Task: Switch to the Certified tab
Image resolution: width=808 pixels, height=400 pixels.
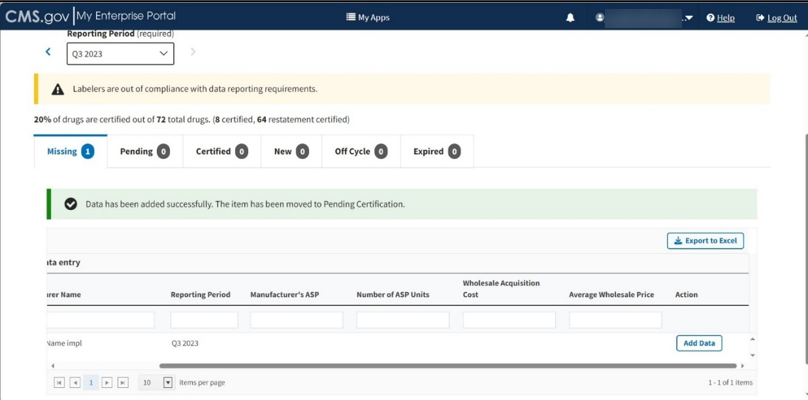Action: (x=221, y=151)
